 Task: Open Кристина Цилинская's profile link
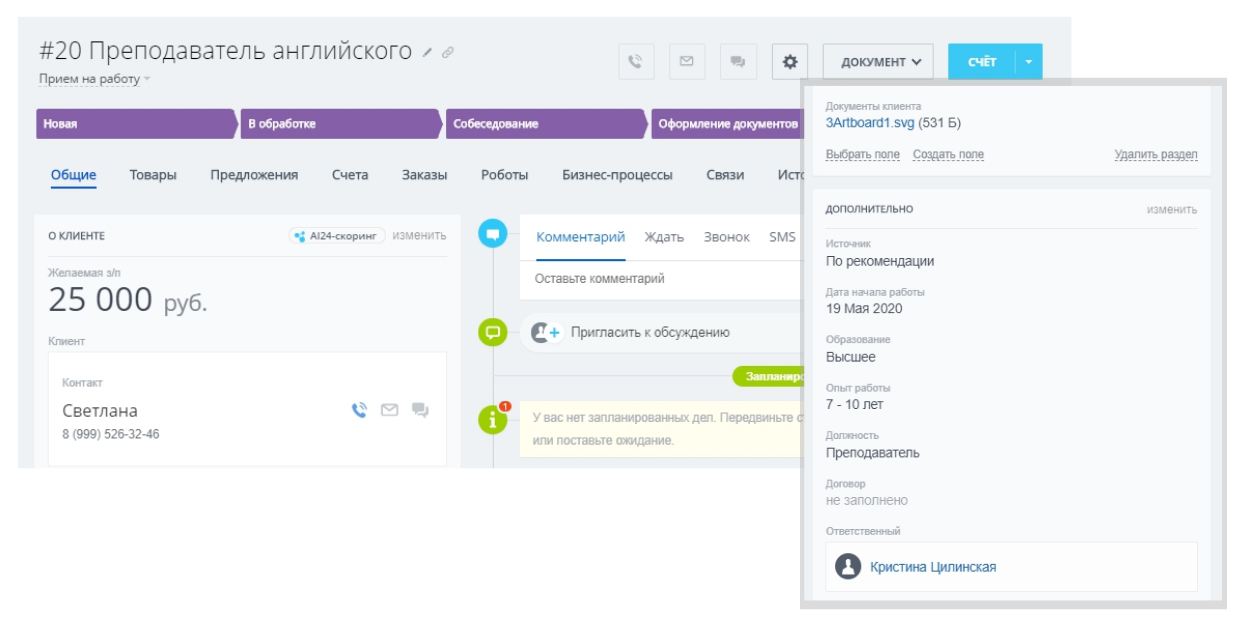tap(933, 567)
